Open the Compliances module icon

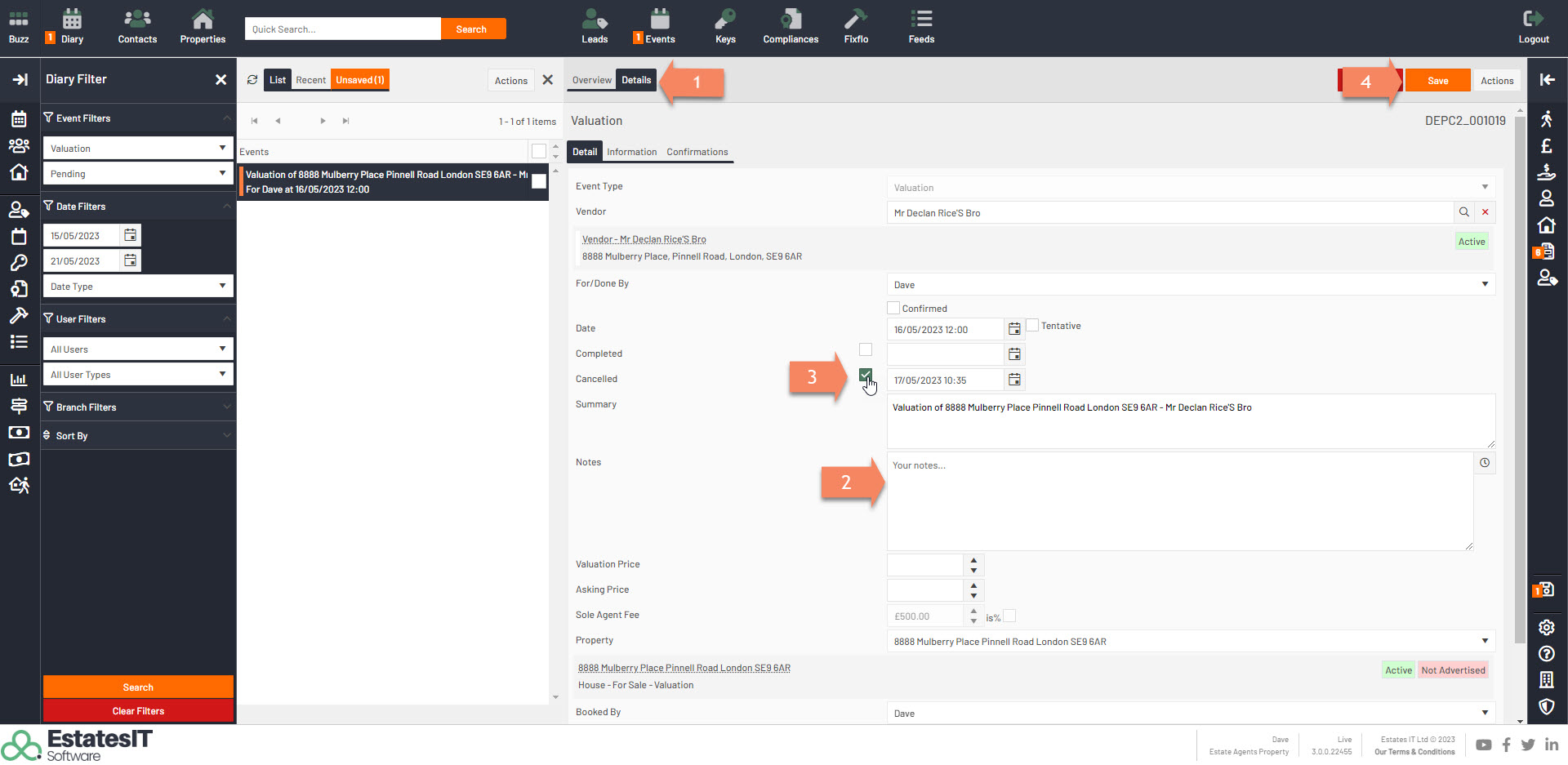tap(790, 26)
